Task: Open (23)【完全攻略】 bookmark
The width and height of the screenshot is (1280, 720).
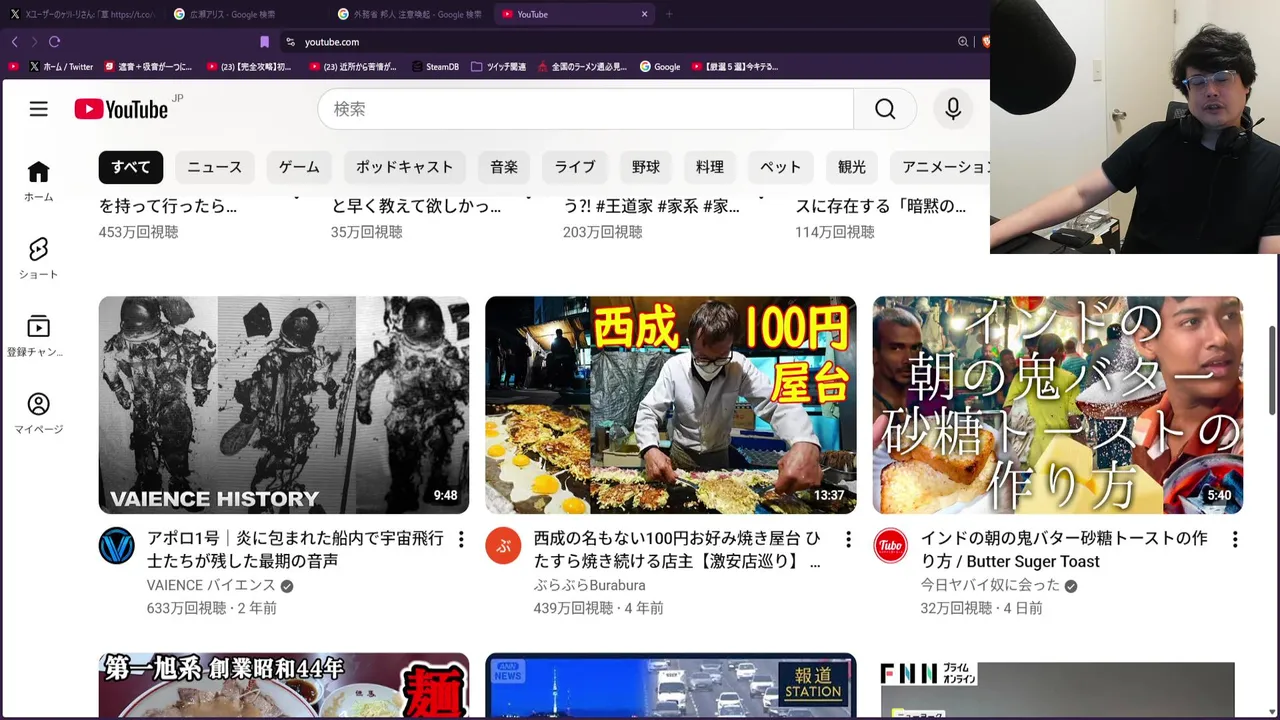Action: pyautogui.click(x=249, y=67)
